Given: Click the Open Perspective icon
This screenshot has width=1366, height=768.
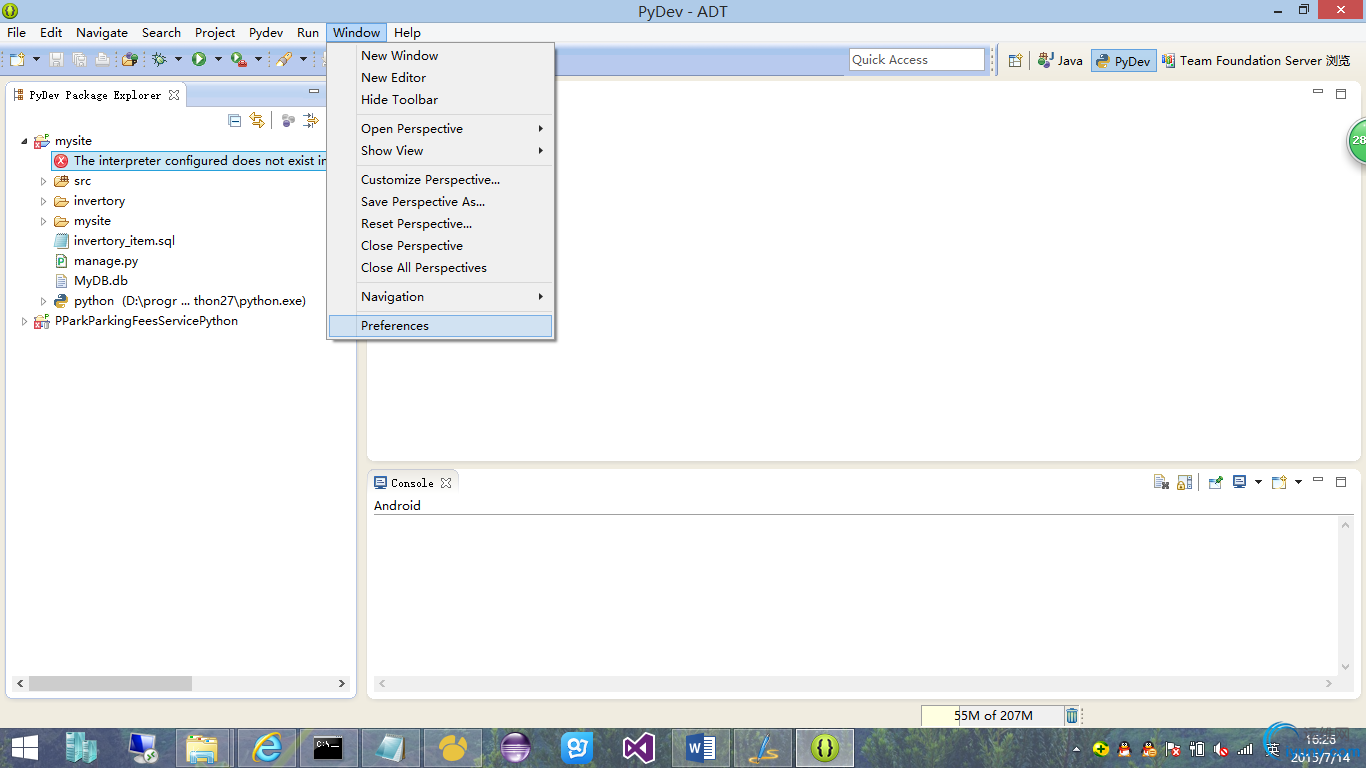Looking at the screenshot, I should (1015, 60).
